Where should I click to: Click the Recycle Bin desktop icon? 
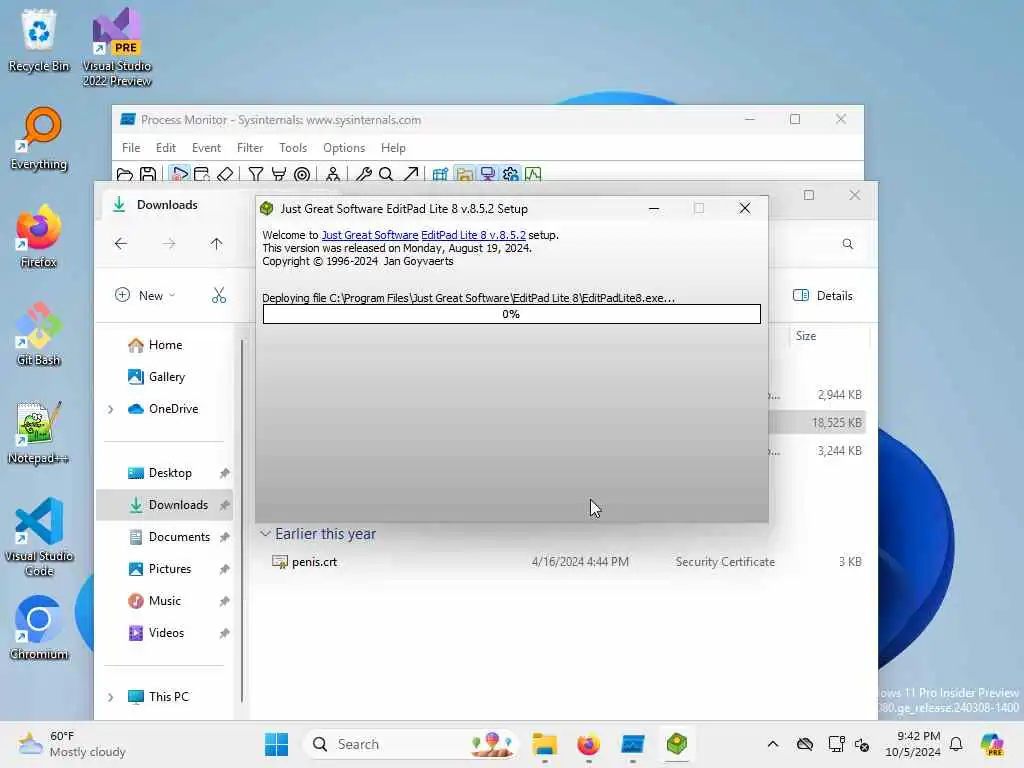click(x=39, y=40)
